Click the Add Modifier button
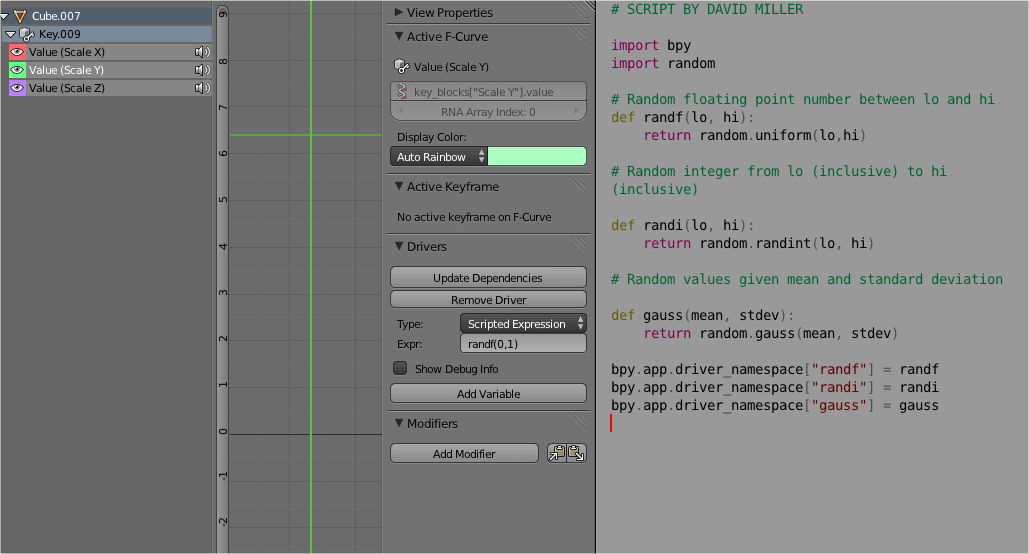This screenshot has width=1029, height=554. coord(464,454)
